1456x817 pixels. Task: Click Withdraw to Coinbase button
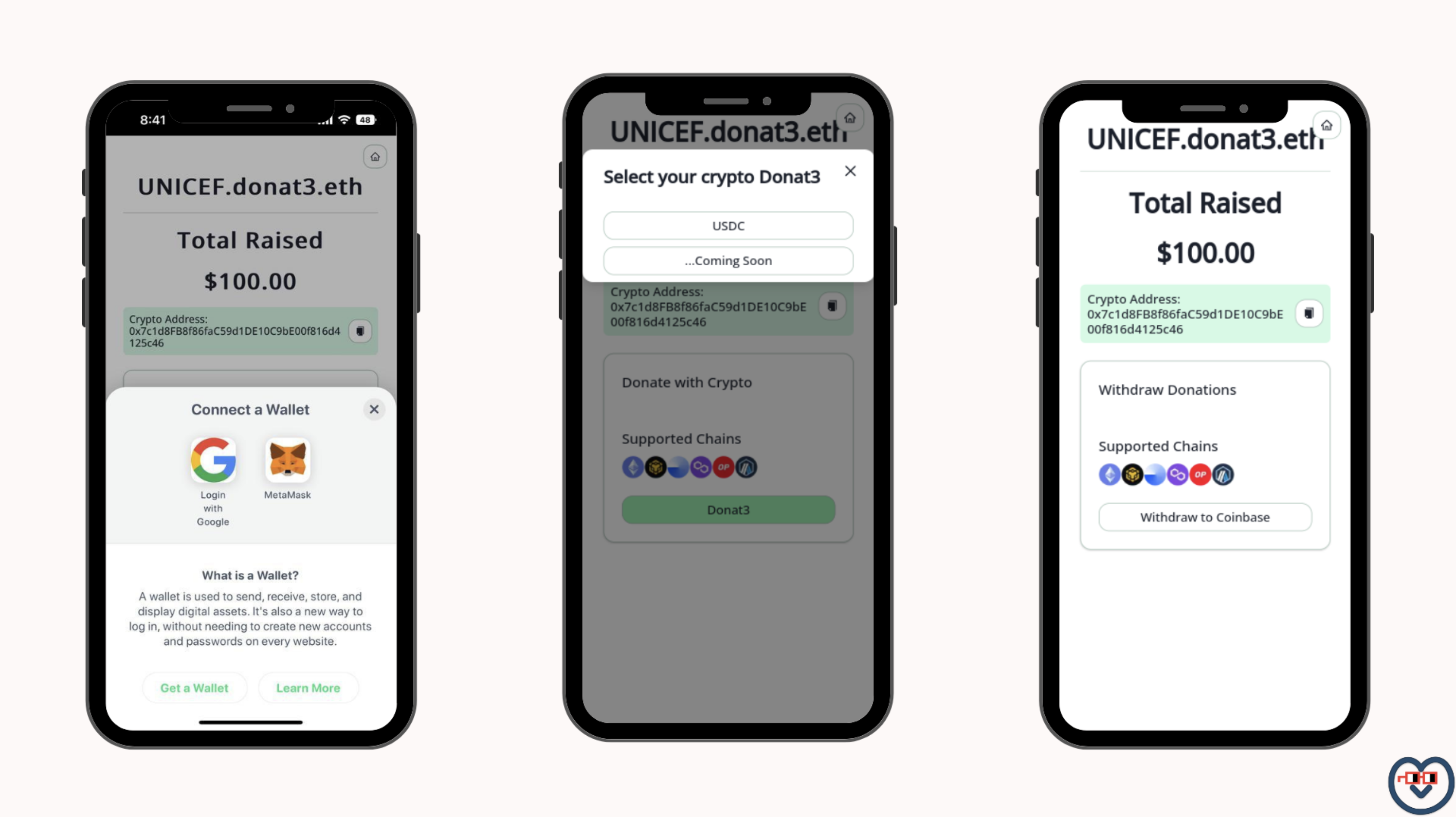coord(1204,517)
